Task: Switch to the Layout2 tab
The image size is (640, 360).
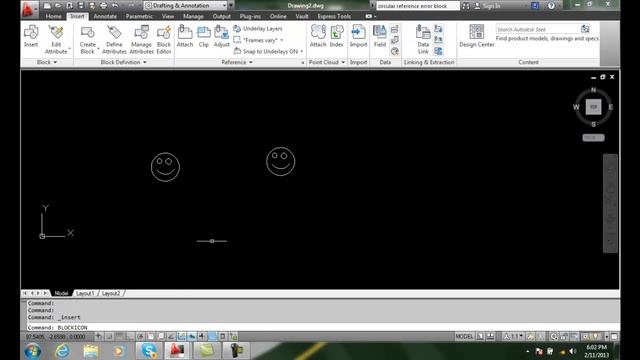Action: 111,293
